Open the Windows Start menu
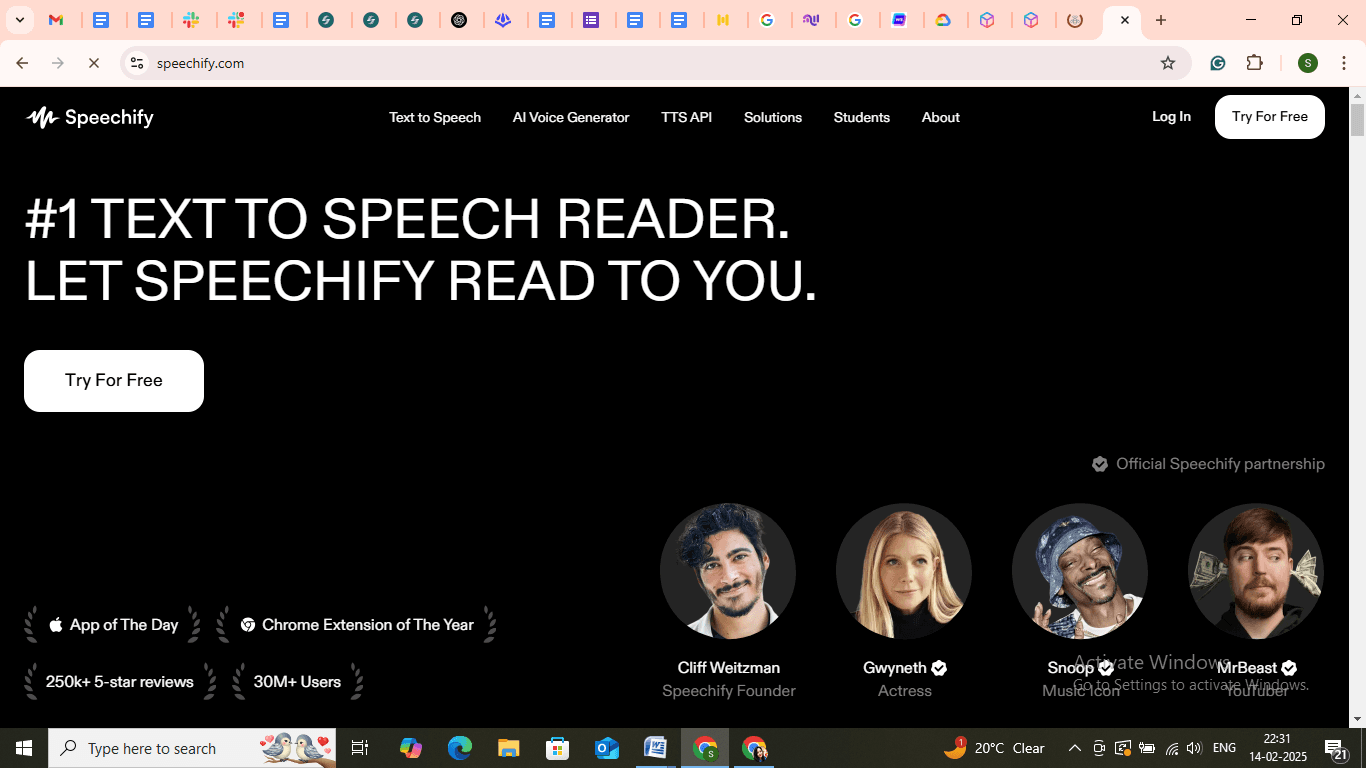1366x768 pixels. click(24, 748)
